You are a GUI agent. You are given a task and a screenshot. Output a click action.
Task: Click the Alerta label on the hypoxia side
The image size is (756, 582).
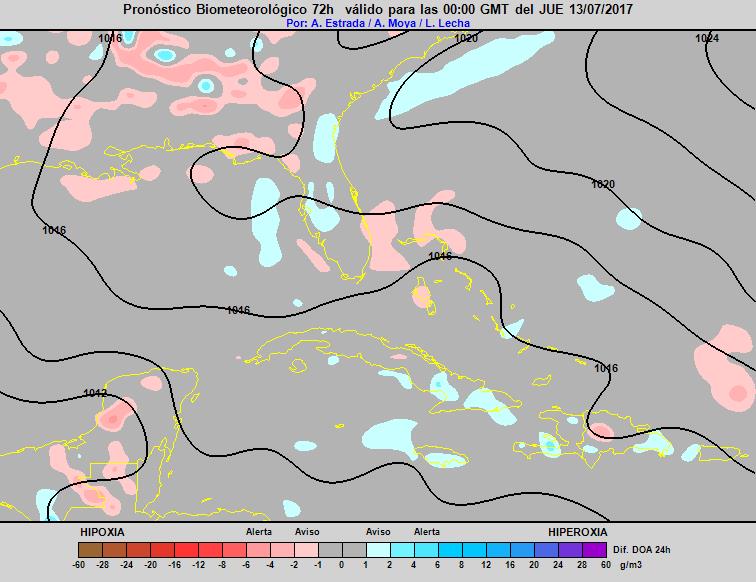[259, 532]
